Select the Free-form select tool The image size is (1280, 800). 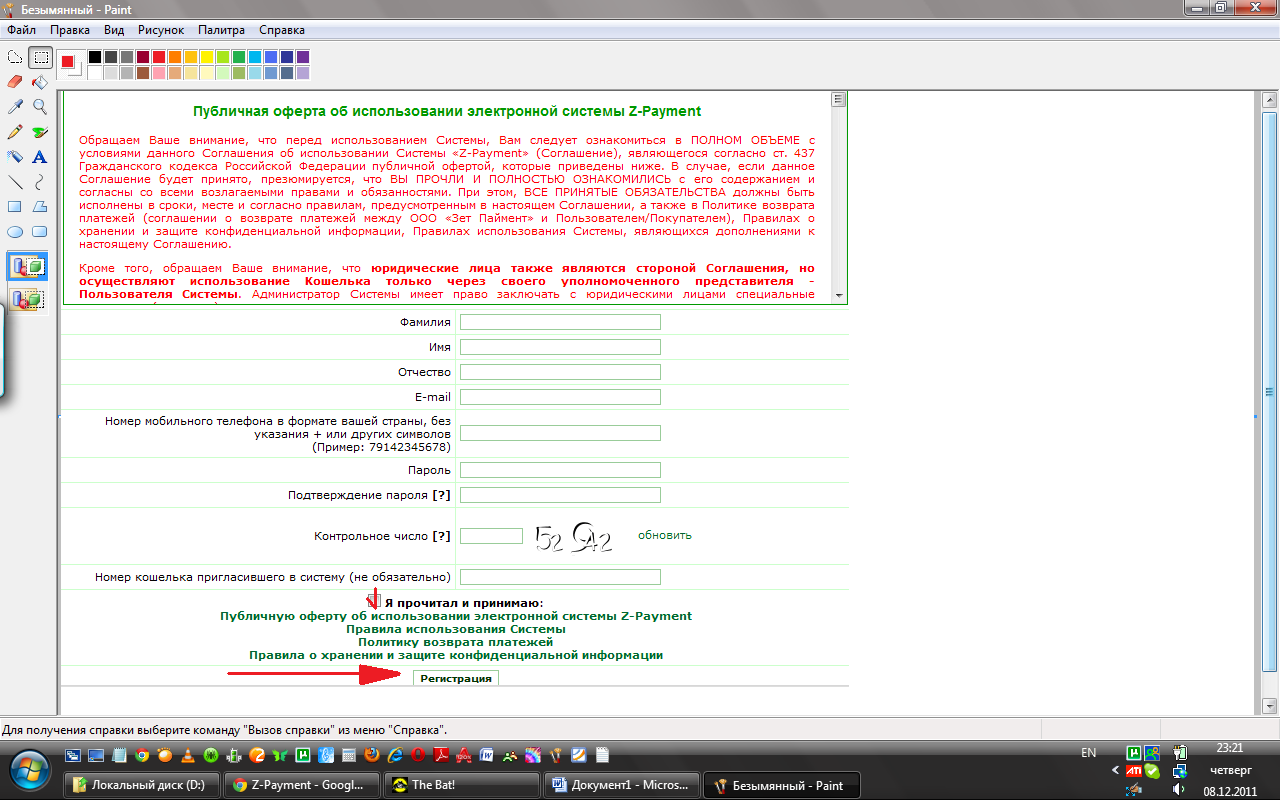[15, 57]
